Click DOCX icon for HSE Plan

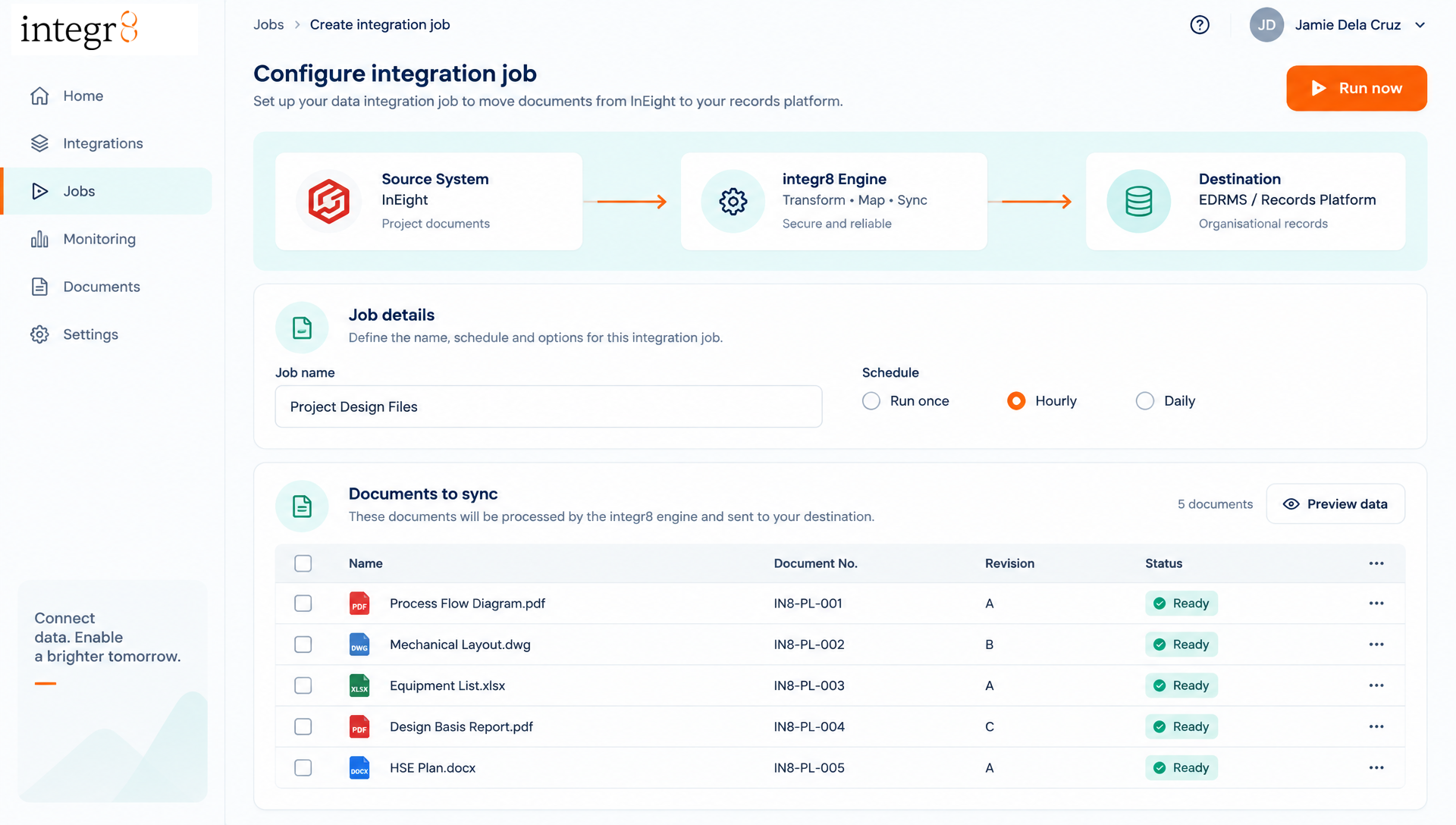click(x=359, y=767)
